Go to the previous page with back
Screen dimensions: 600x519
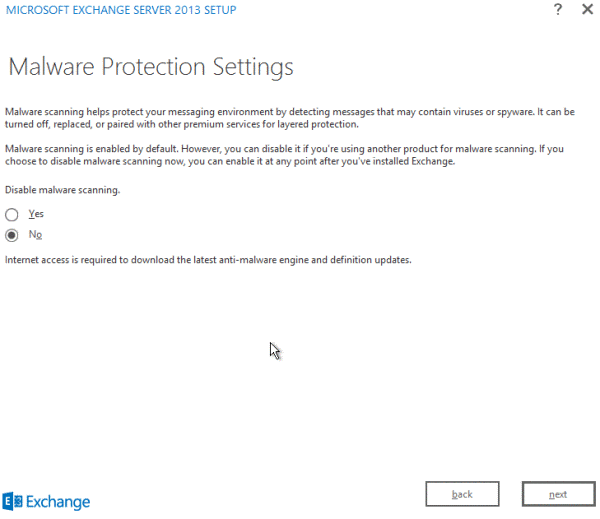coord(462,494)
